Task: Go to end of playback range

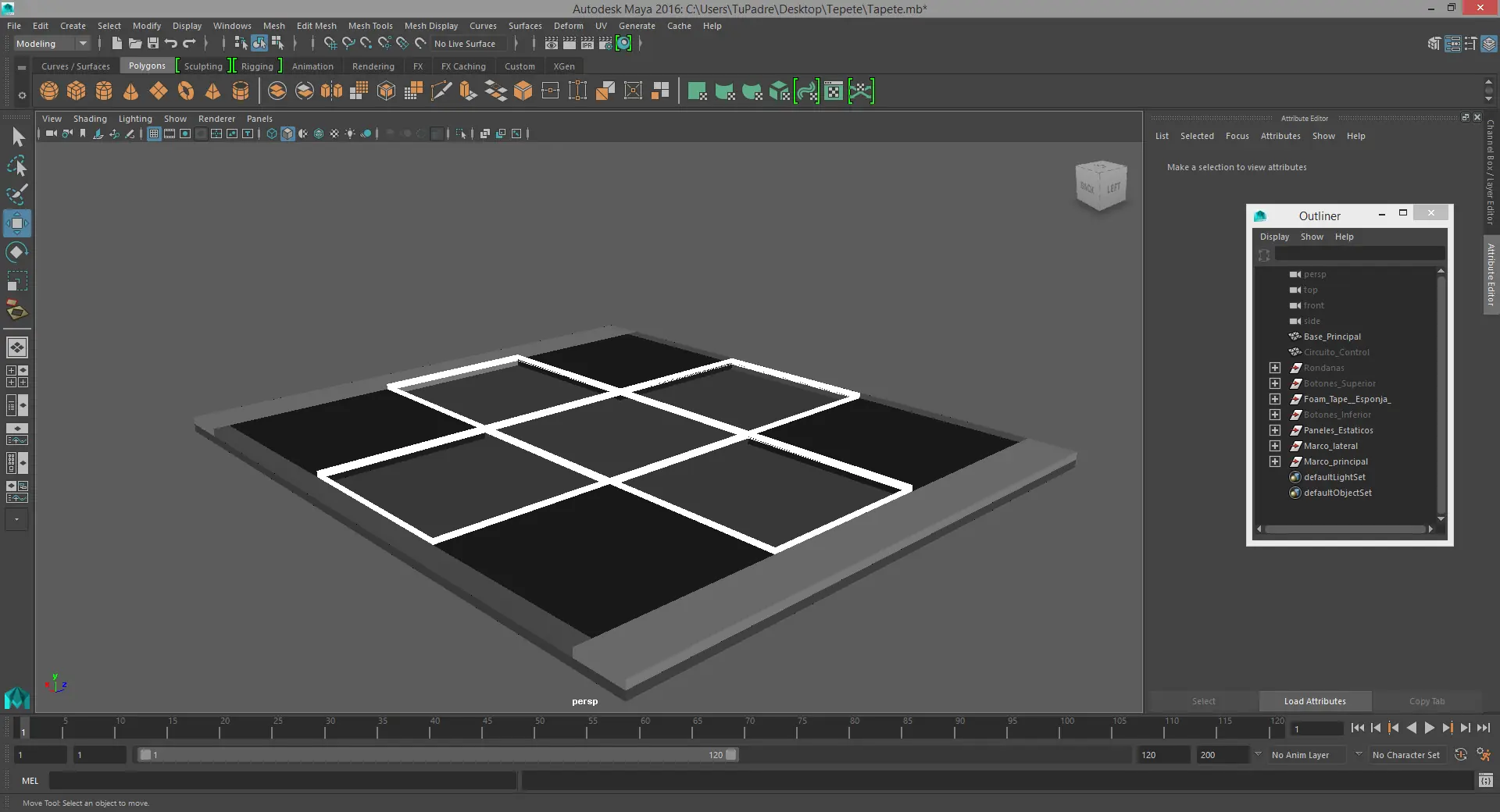Action: coord(1483,728)
